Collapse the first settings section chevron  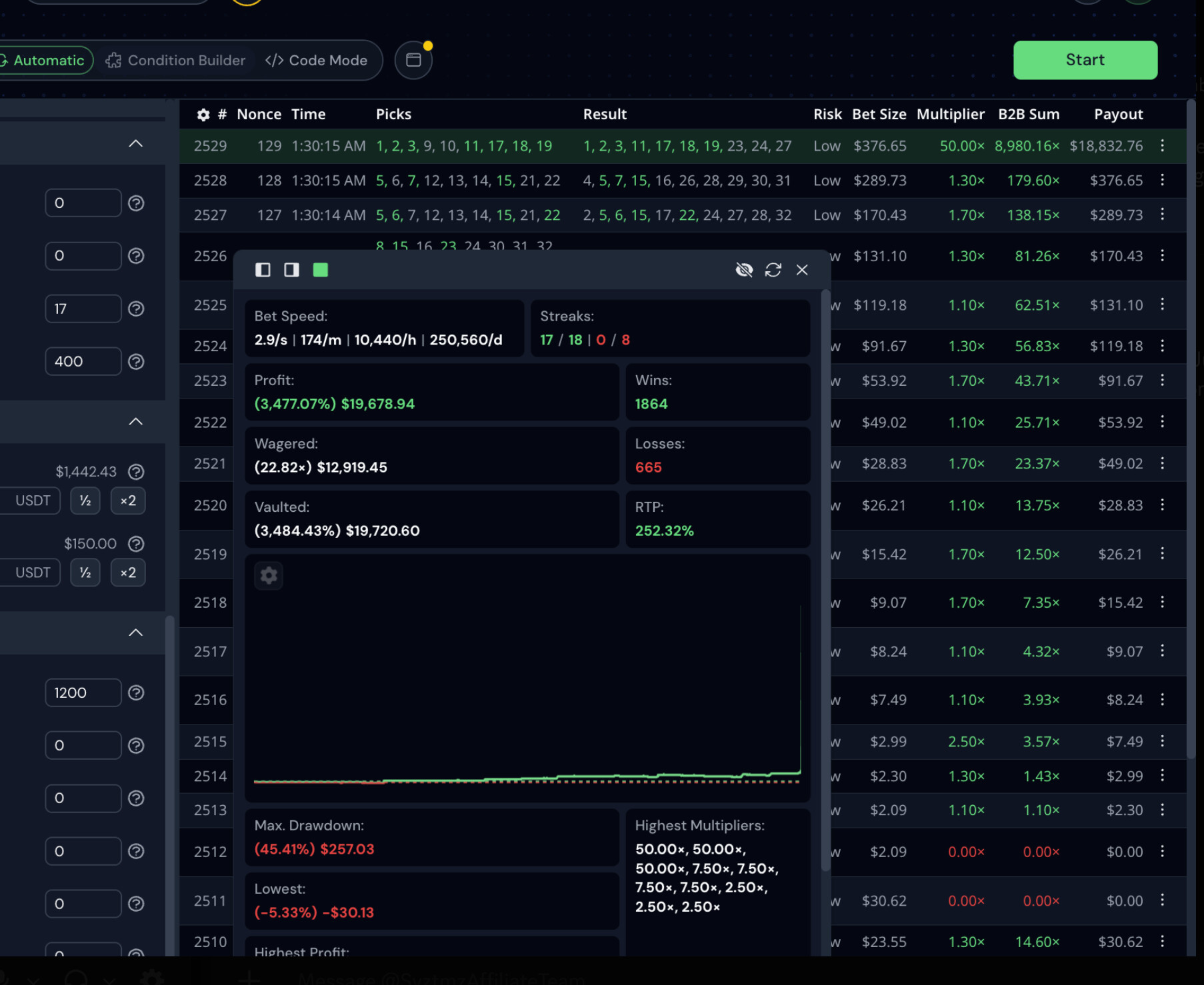point(135,144)
